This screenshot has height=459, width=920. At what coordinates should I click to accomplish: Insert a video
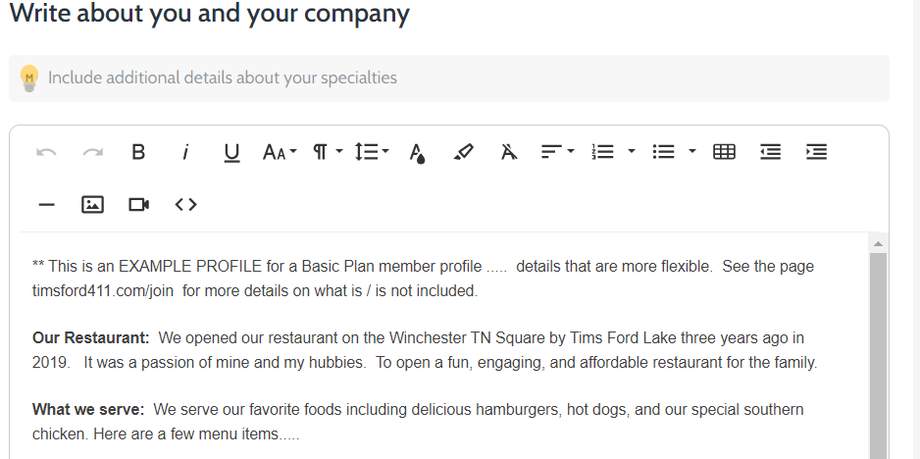(139, 204)
